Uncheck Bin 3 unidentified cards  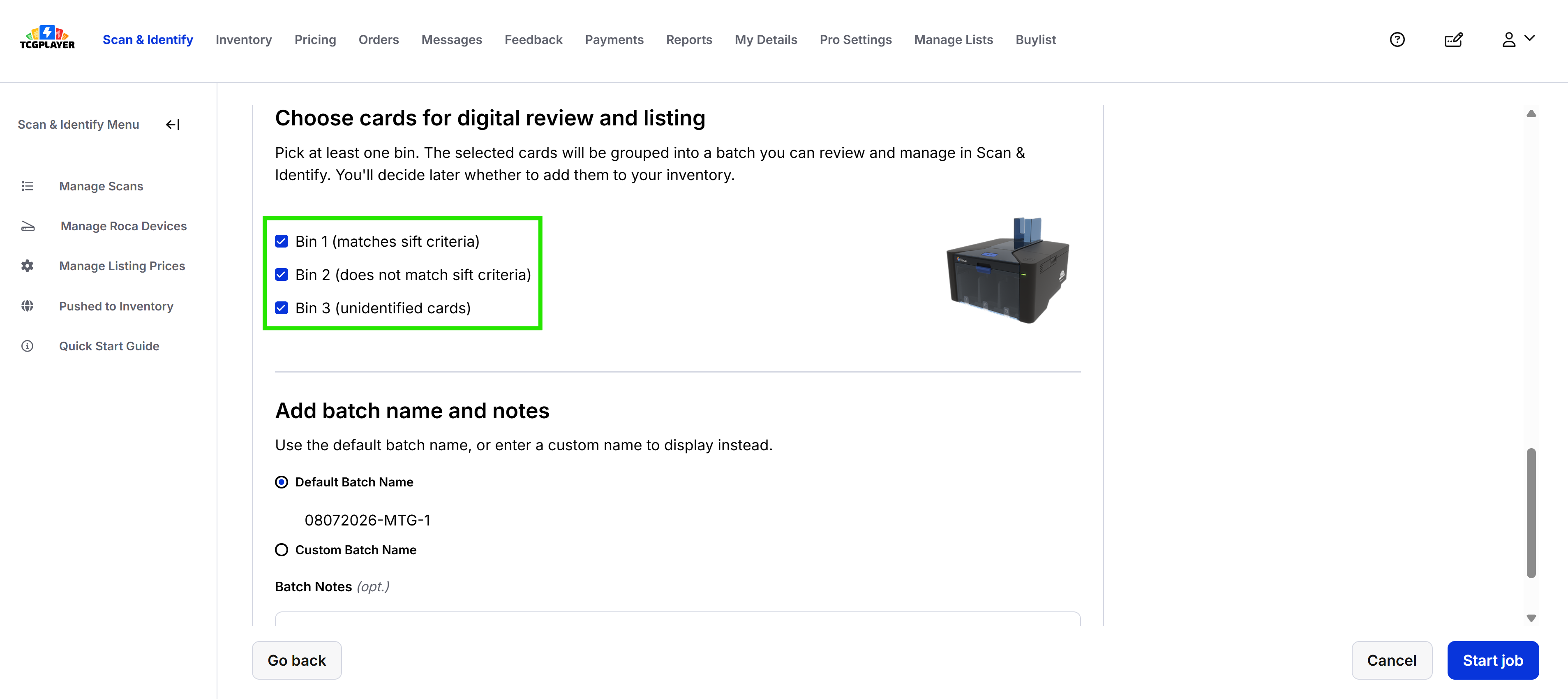pos(281,308)
